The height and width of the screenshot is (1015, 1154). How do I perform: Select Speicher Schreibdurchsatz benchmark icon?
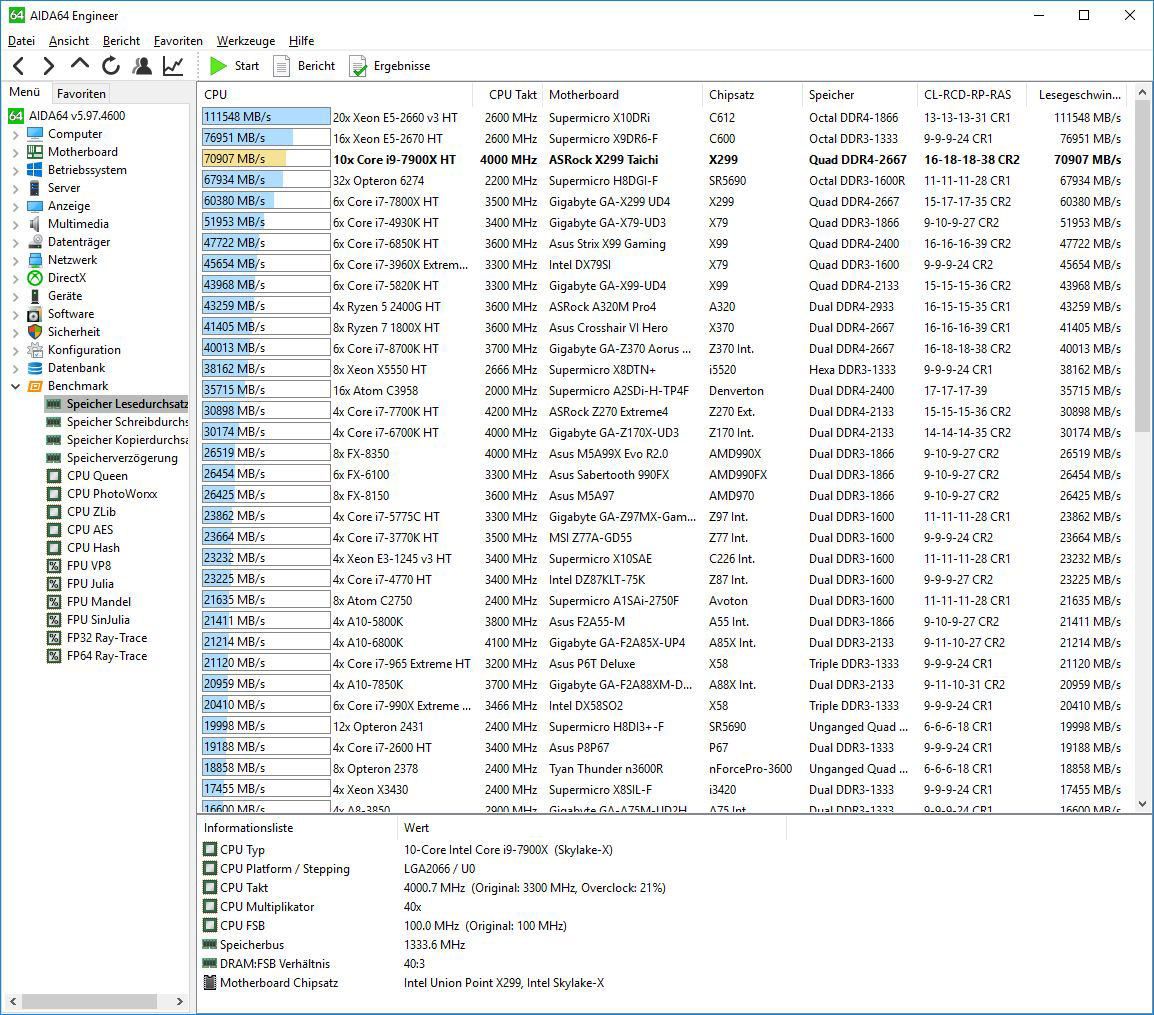pyautogui.click(x=54, y=422)
